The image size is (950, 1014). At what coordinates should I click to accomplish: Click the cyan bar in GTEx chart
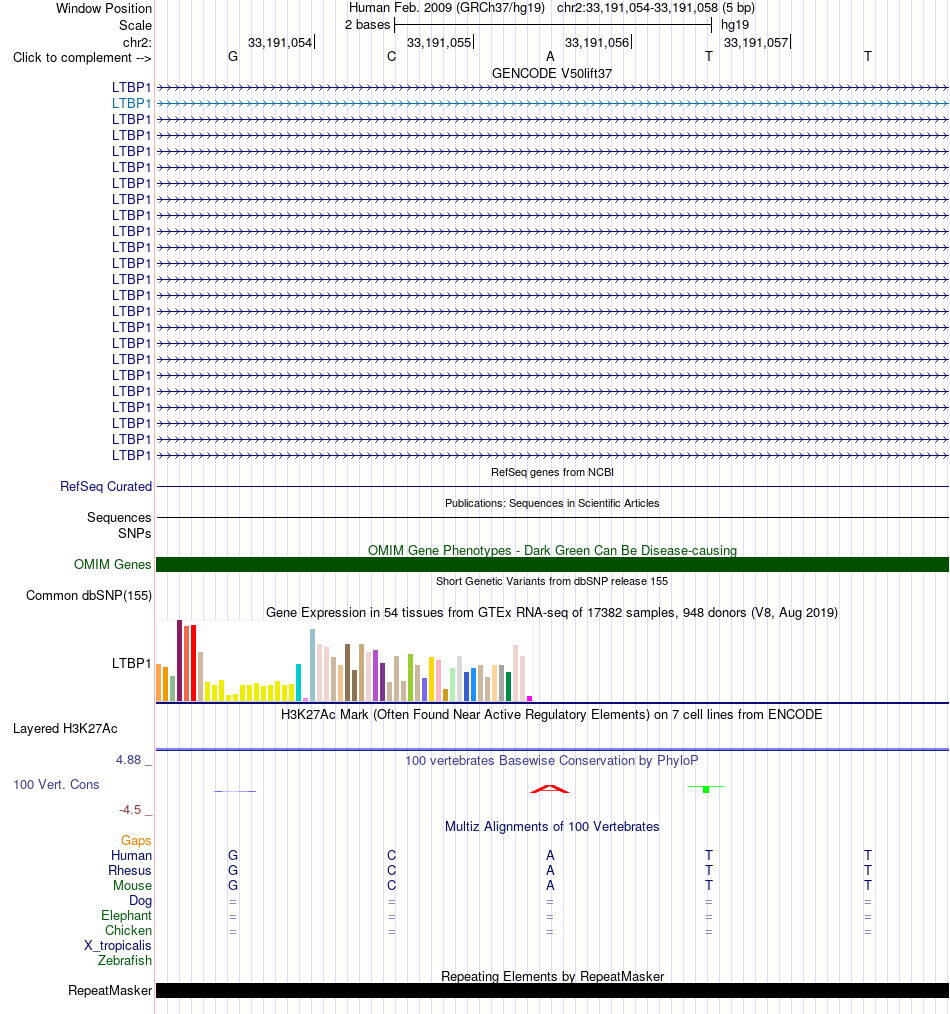(x=298, y=682)
